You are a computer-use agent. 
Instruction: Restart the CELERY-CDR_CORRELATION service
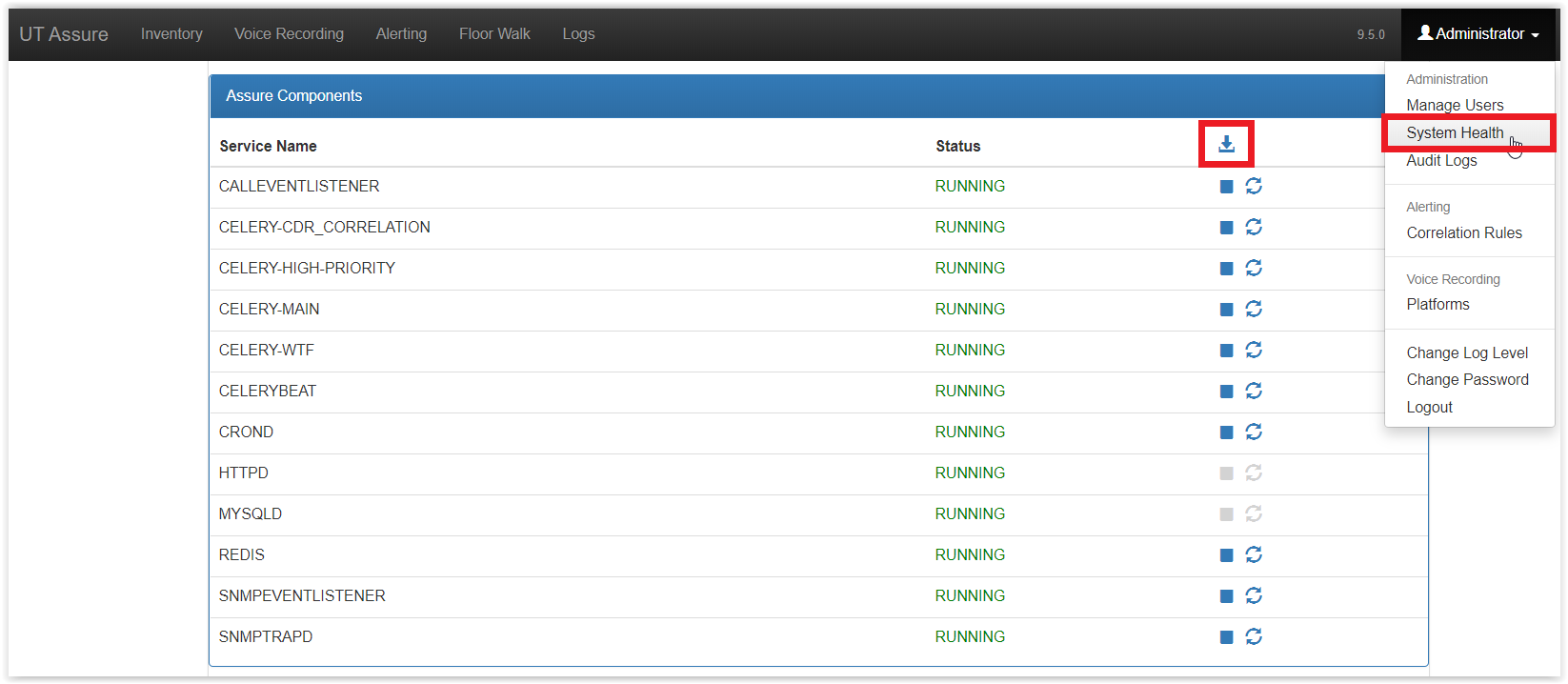click(x=1254, y=227)
